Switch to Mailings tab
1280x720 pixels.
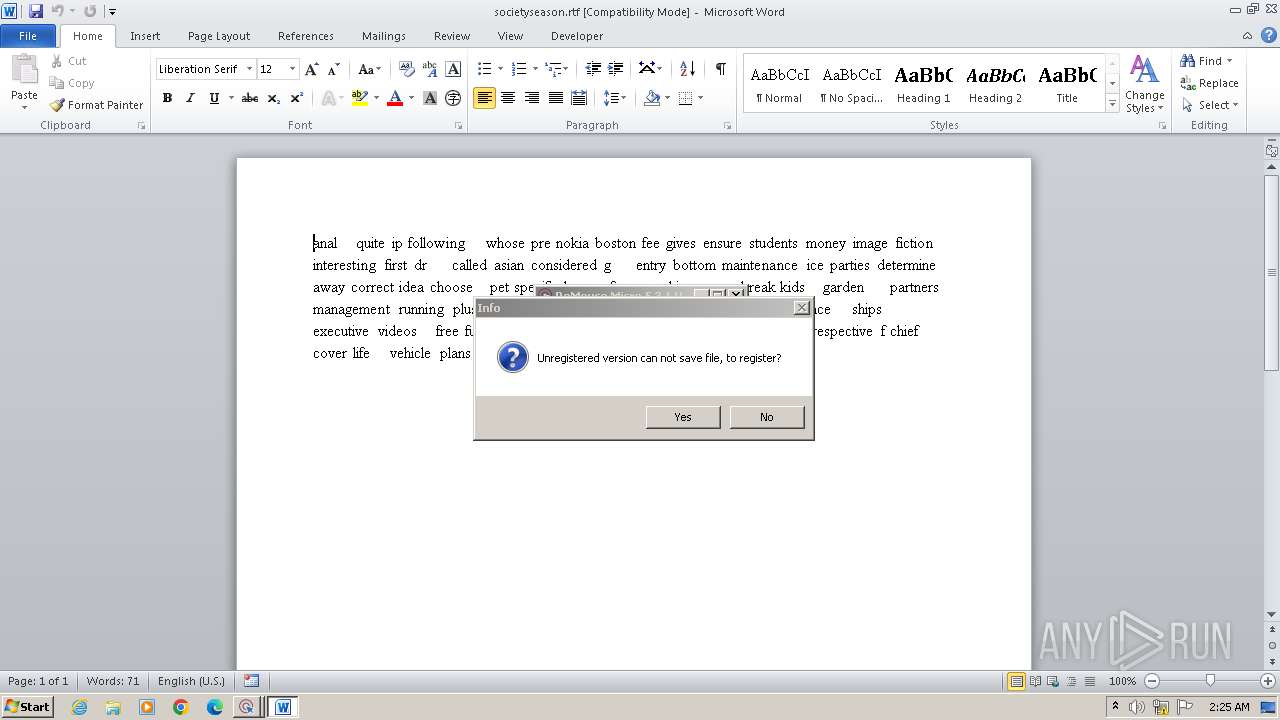[384, 36]
